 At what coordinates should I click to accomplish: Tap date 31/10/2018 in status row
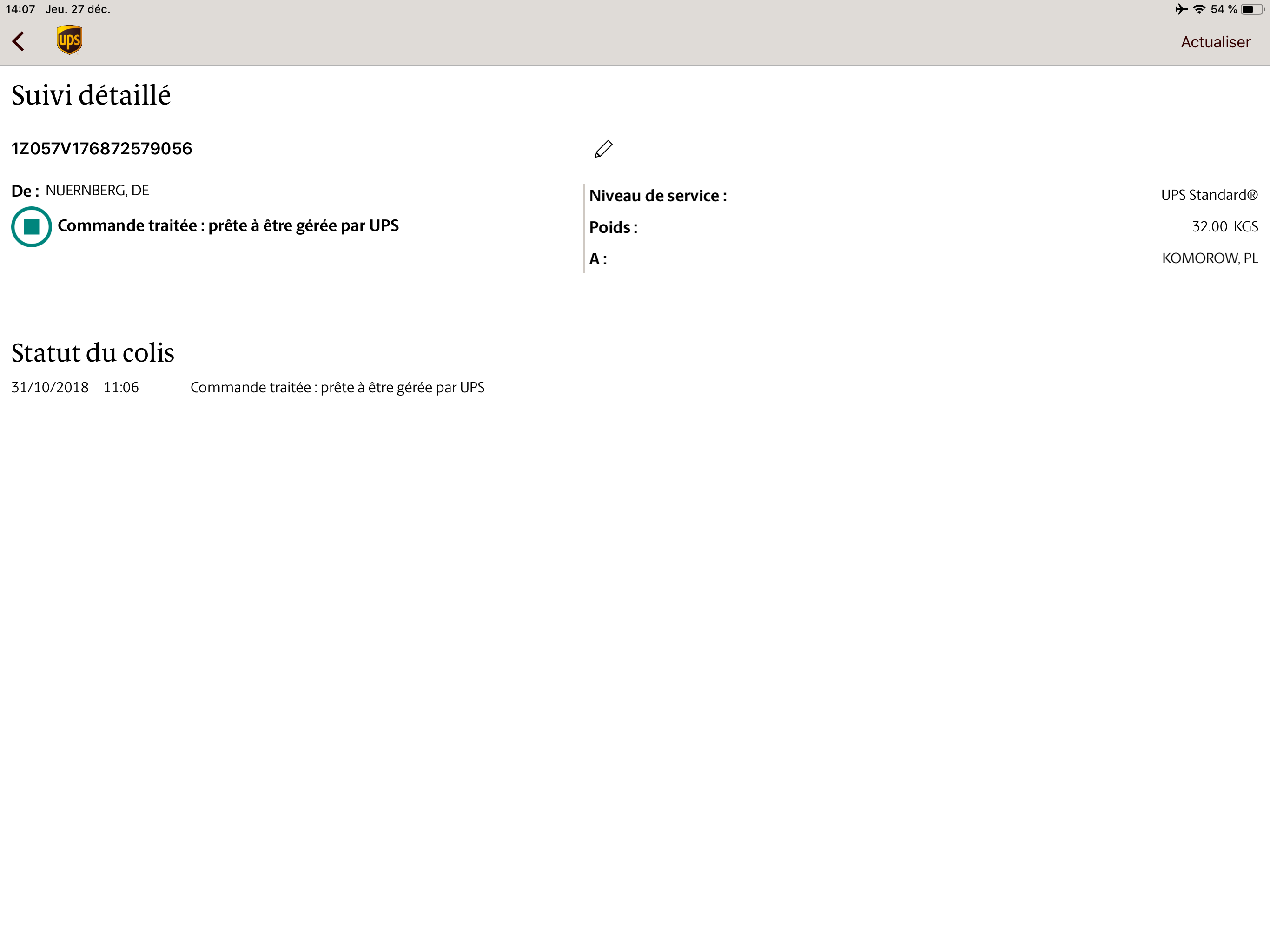click(50, 388)
